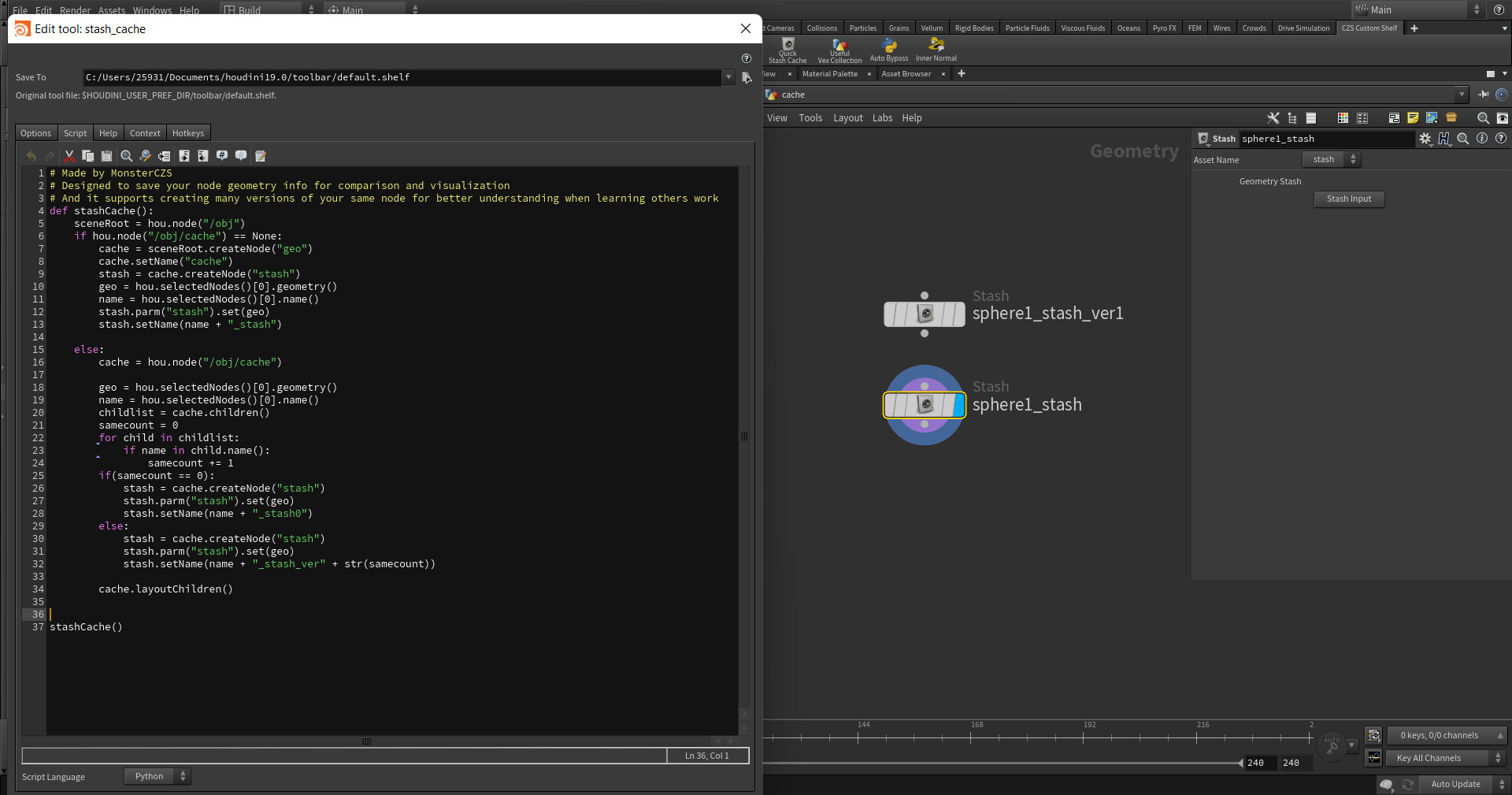Click the comment hash icon in editor
The width and height of the screenshot is (1512, 795).
222,156
